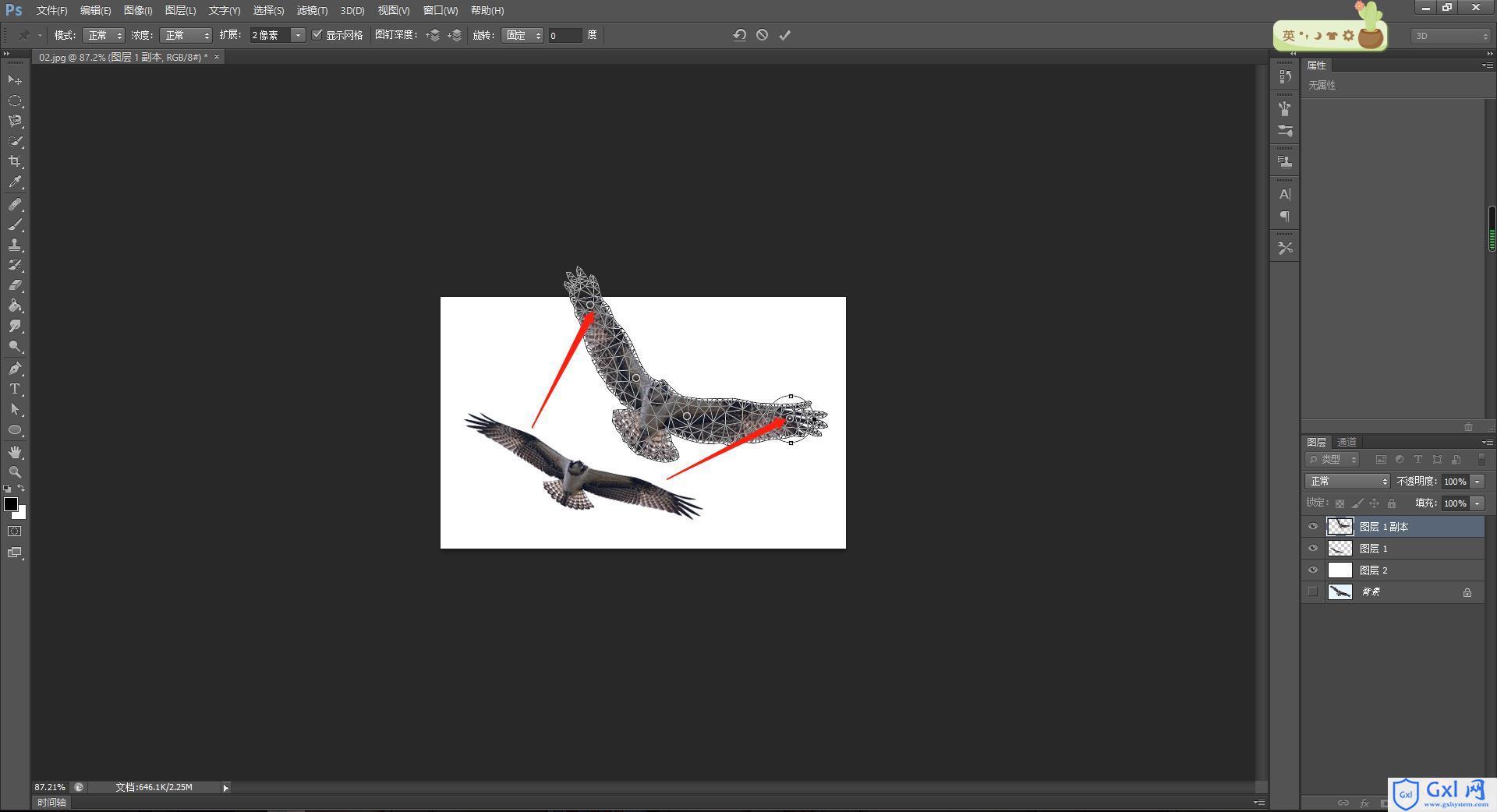Click the background color swatch

[x=21, y=514]
